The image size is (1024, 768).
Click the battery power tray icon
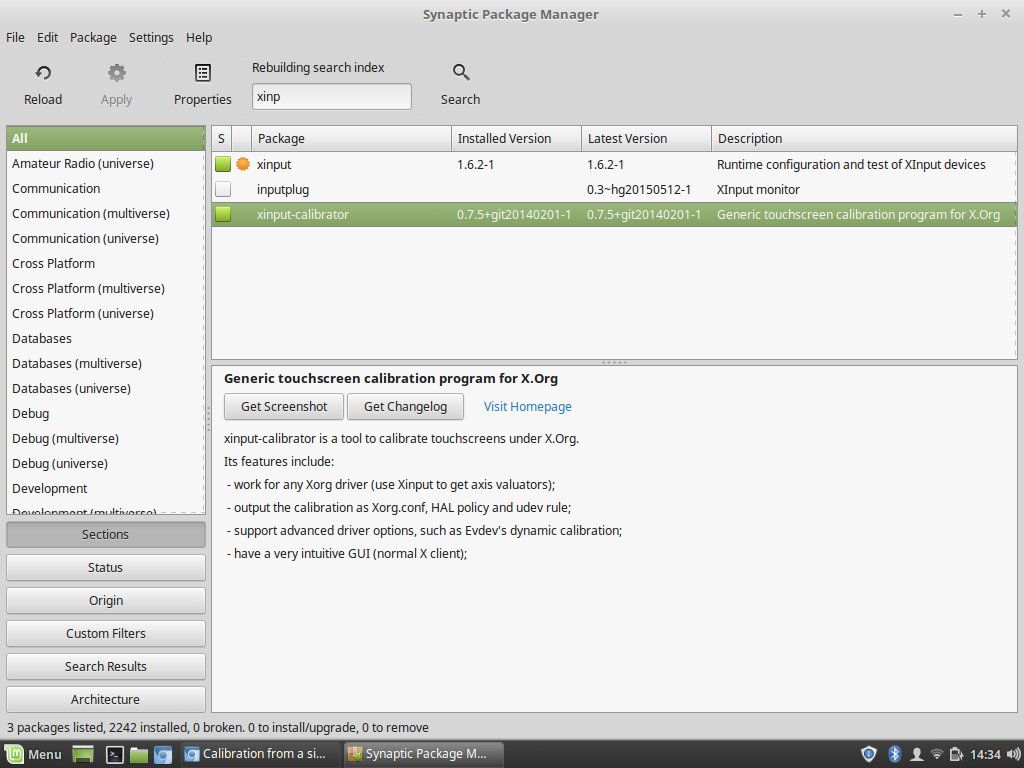click(x=957, y=754)
